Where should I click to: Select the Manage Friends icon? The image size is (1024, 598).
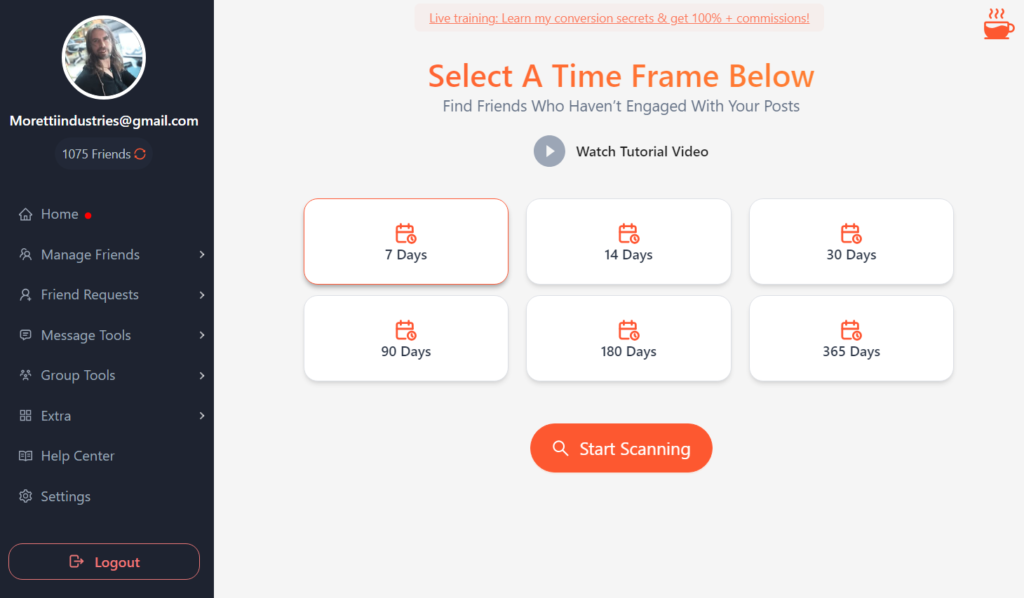(24, 254)
